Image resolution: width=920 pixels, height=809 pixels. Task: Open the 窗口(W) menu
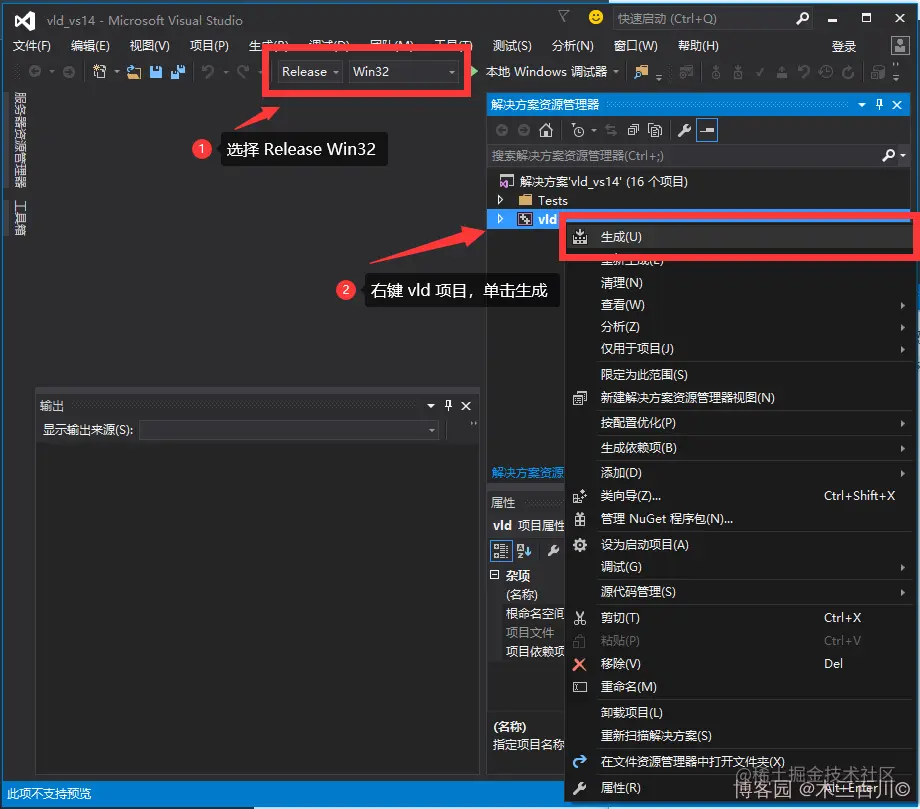(635, 46)
